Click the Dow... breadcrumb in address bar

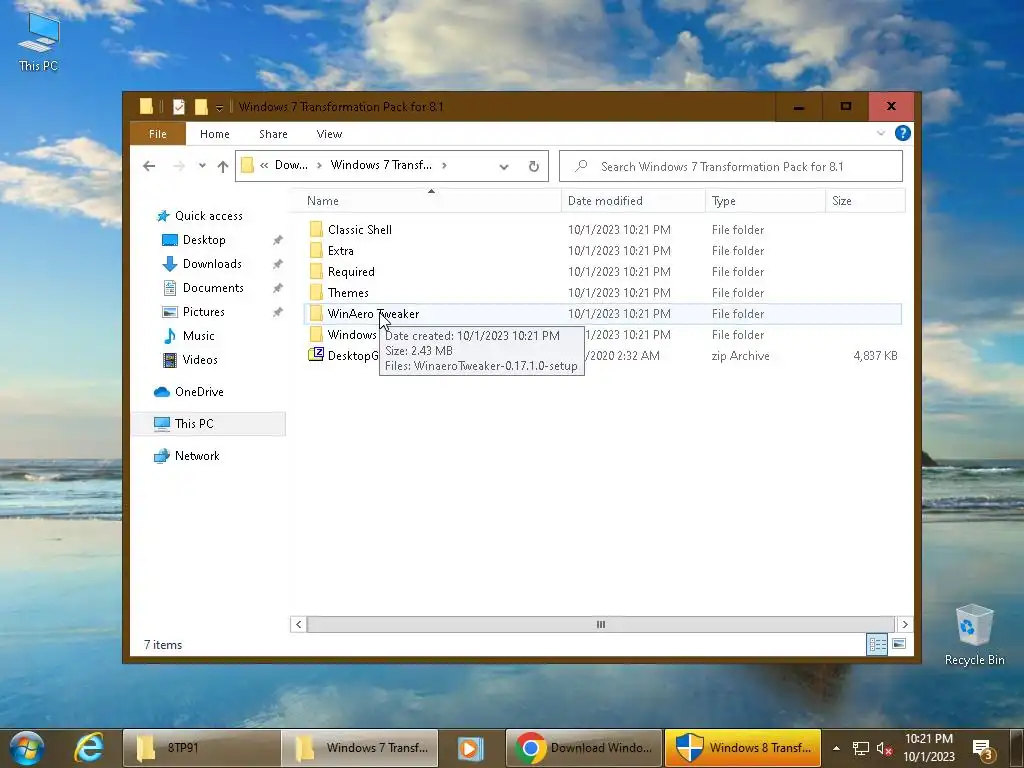291,165
